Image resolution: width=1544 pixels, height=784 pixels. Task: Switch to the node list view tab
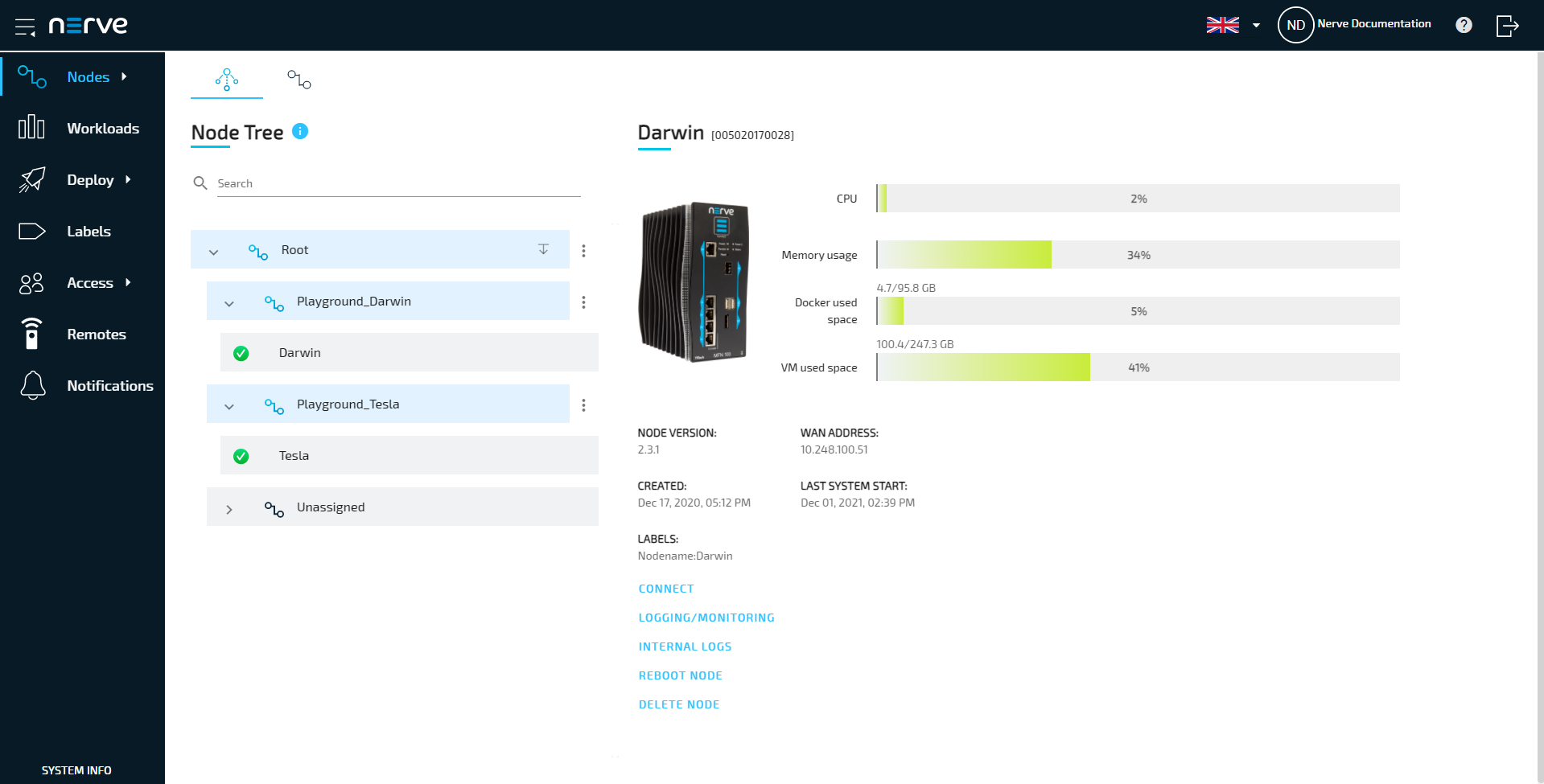pos(299,80)
